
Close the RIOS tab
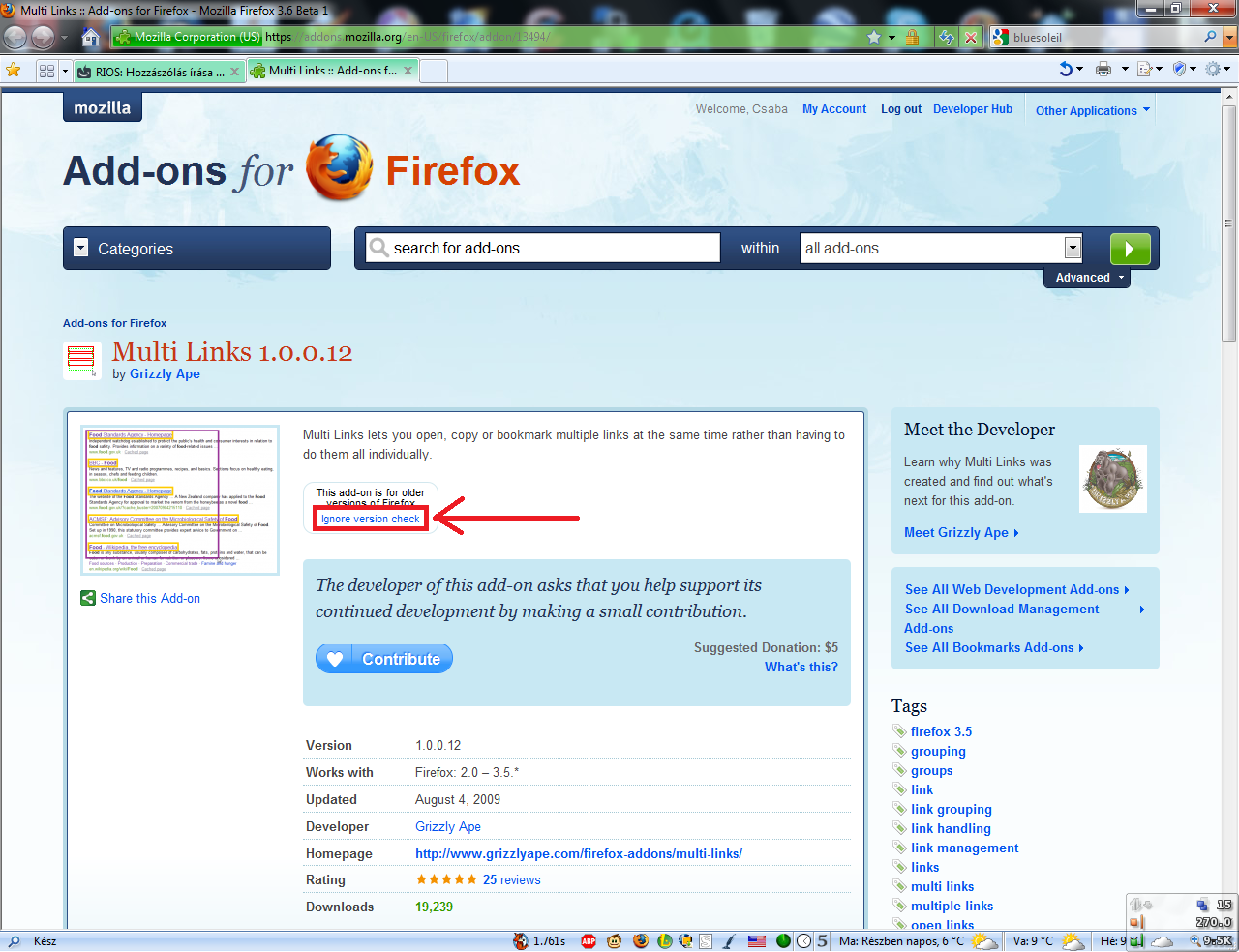(x=234, y=72)
